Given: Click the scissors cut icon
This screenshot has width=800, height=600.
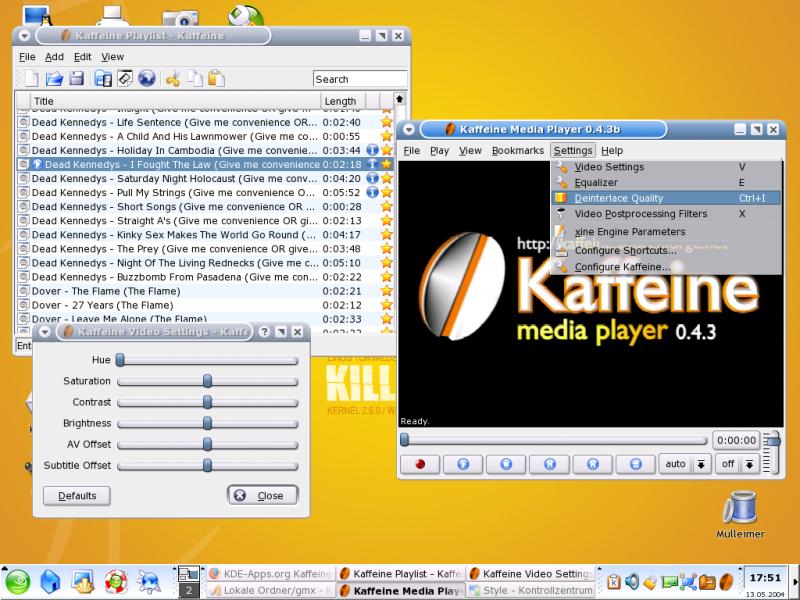Looking at the screenshot, I should [173, 79].
